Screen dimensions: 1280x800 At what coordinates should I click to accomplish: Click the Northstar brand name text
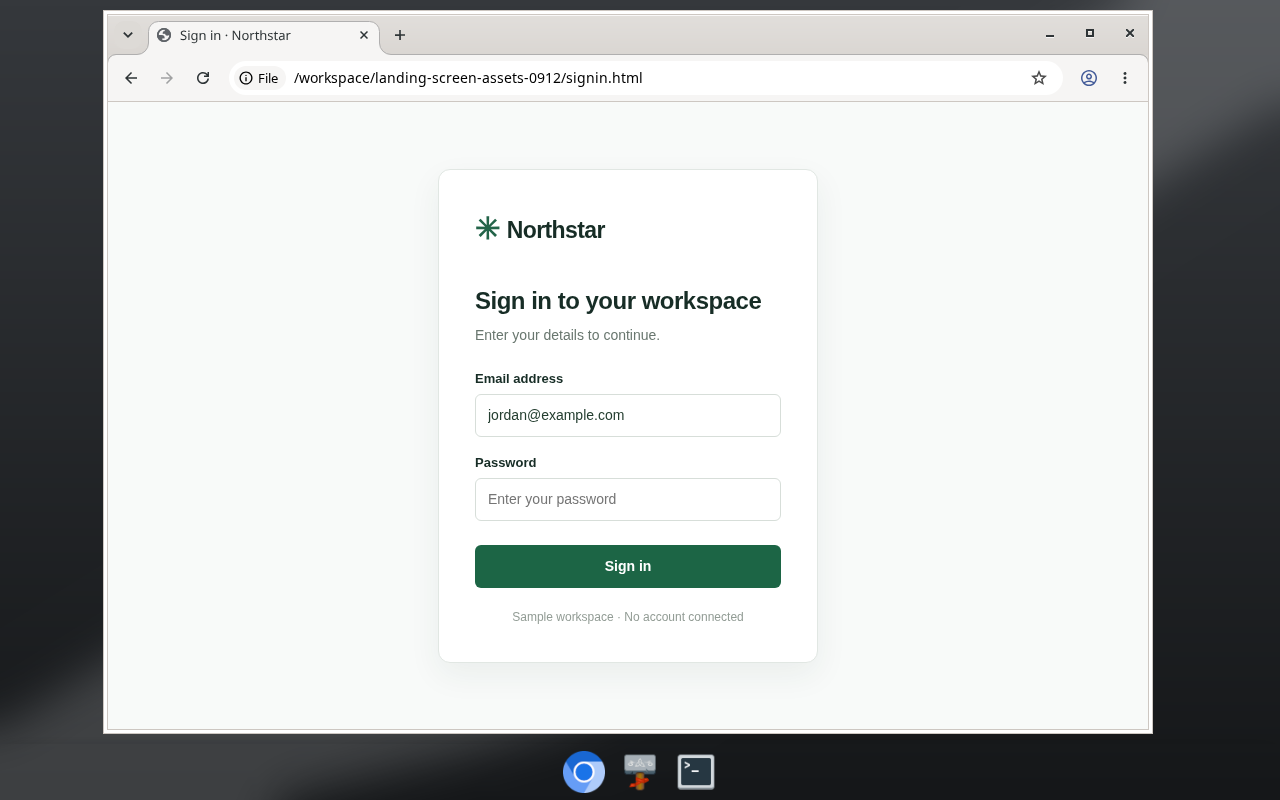pos(556,230)
